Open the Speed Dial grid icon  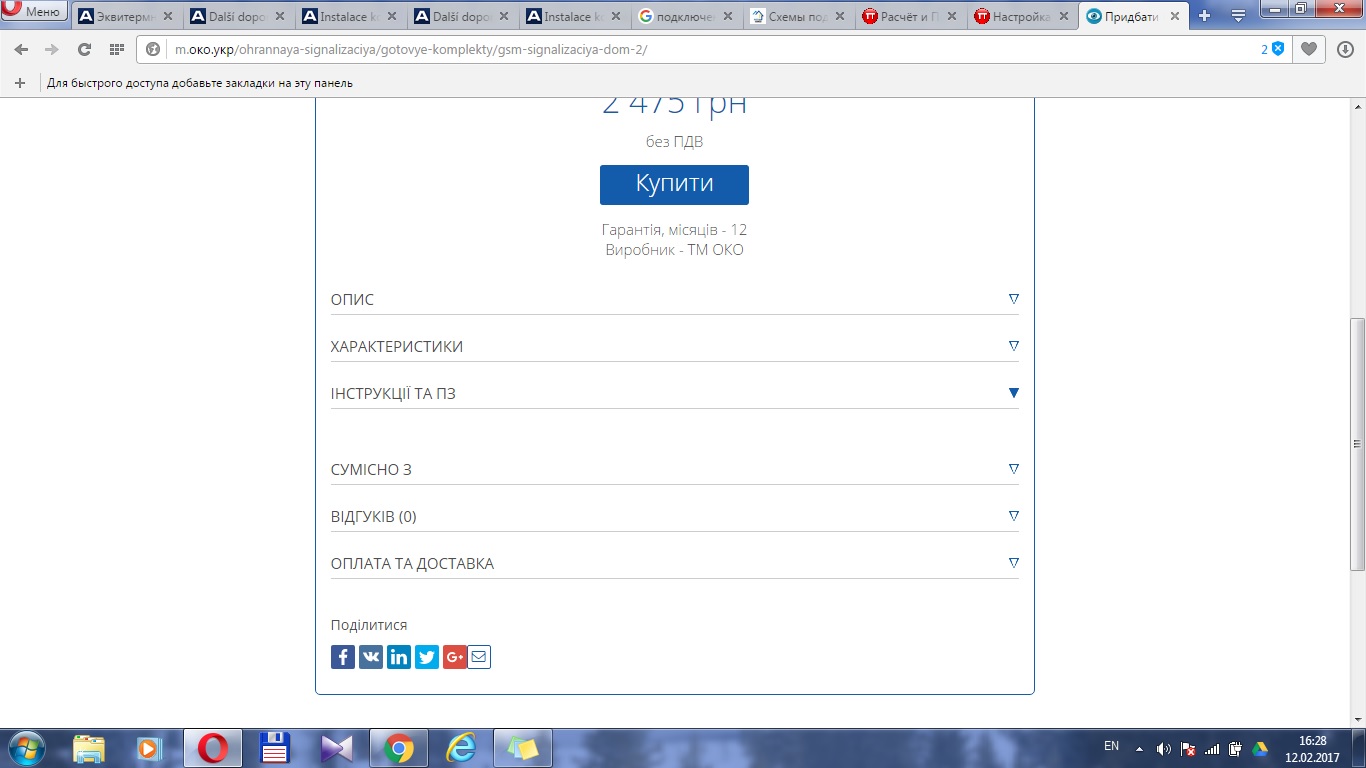pyautogui.click(x=116, y=49)
